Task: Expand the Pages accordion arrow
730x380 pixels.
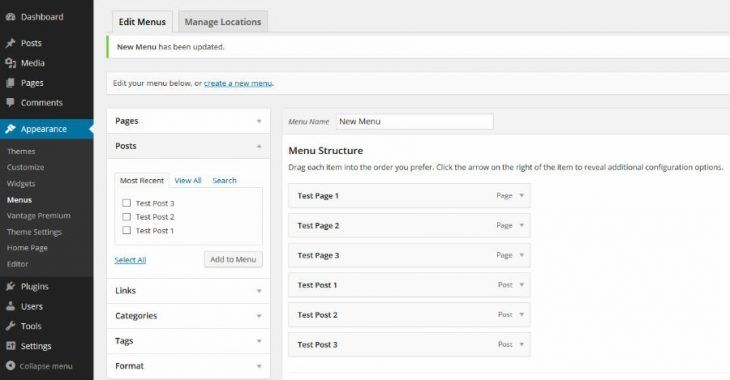Action: click(x=259, y=121)
